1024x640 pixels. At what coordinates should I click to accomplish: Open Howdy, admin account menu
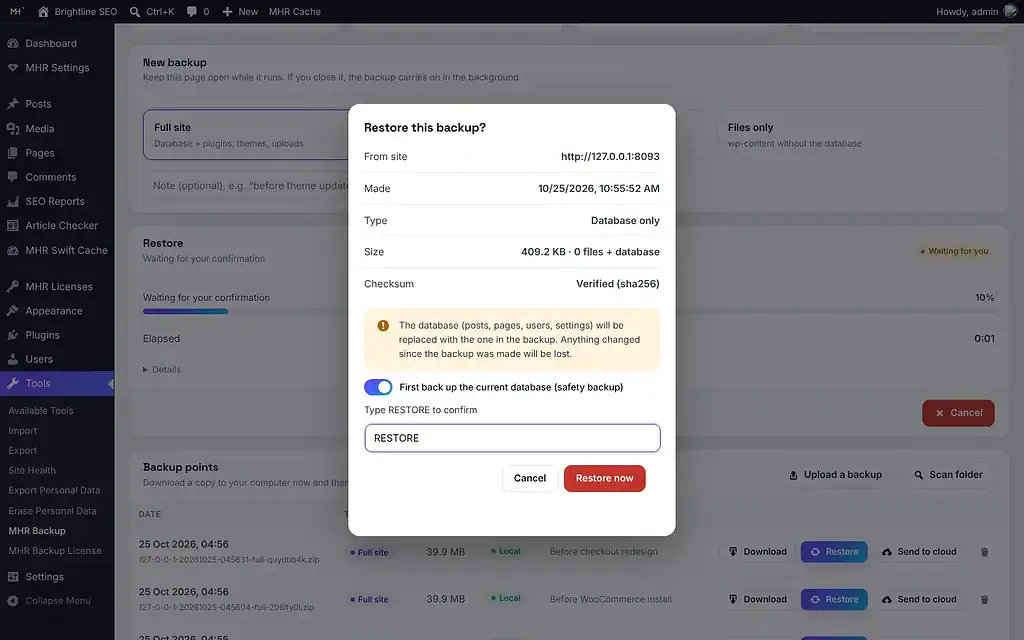pyautogui.click(x=967, y=12)
